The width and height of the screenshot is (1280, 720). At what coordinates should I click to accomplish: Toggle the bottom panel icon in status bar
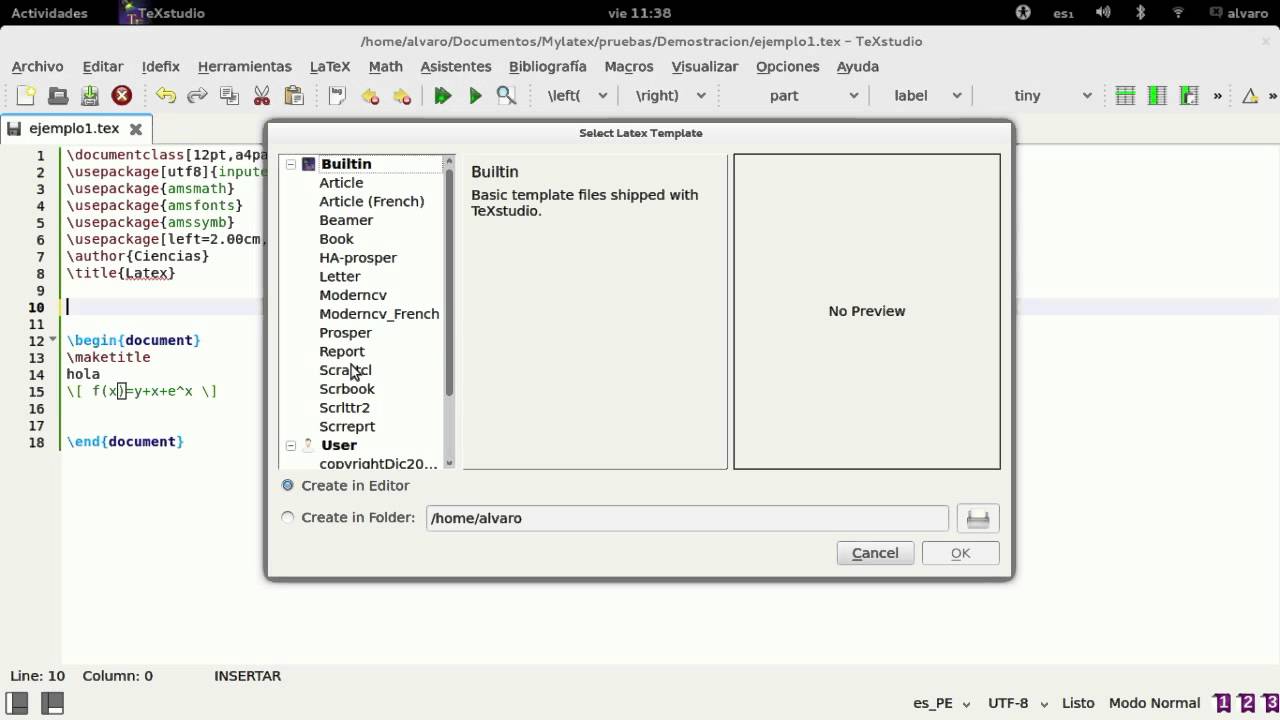52,704
